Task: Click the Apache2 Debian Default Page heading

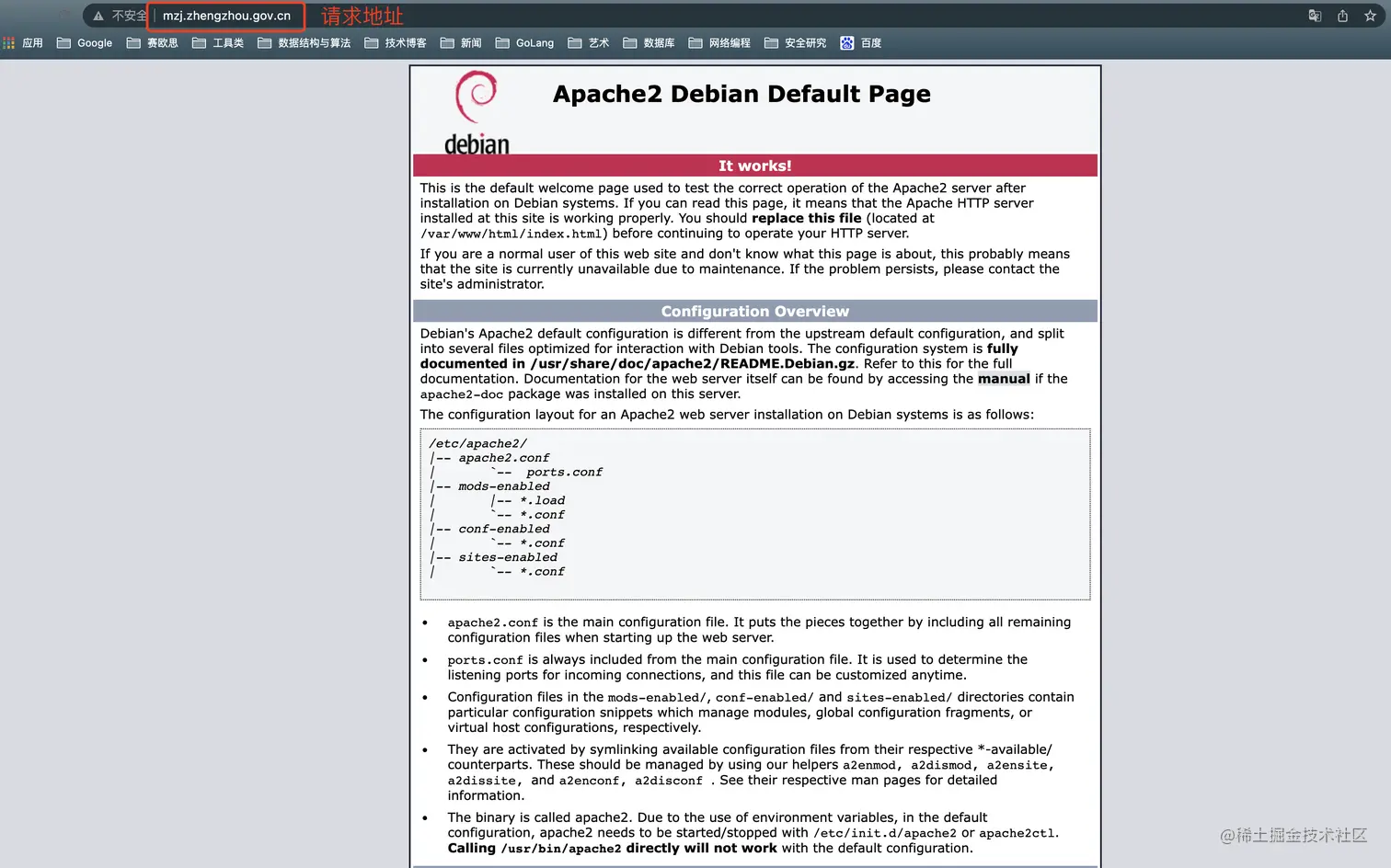Action: (x=741, y=94)
